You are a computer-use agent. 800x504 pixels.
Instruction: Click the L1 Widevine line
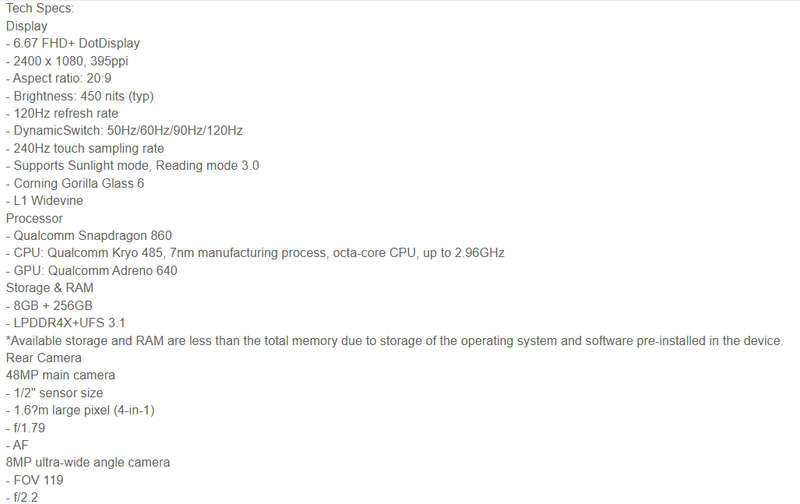coord(44,200)
